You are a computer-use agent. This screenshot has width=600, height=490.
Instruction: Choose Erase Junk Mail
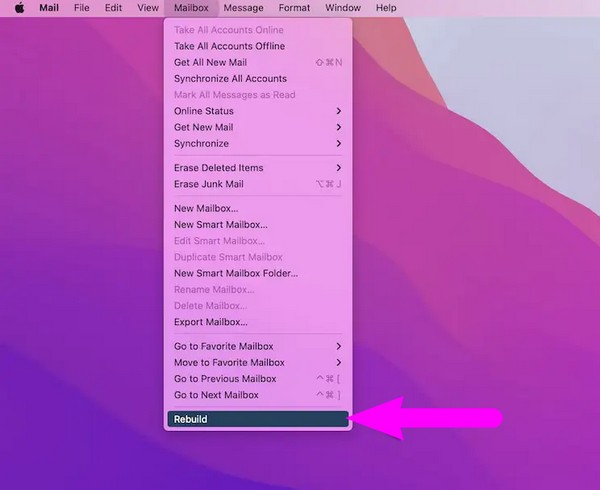208,184
